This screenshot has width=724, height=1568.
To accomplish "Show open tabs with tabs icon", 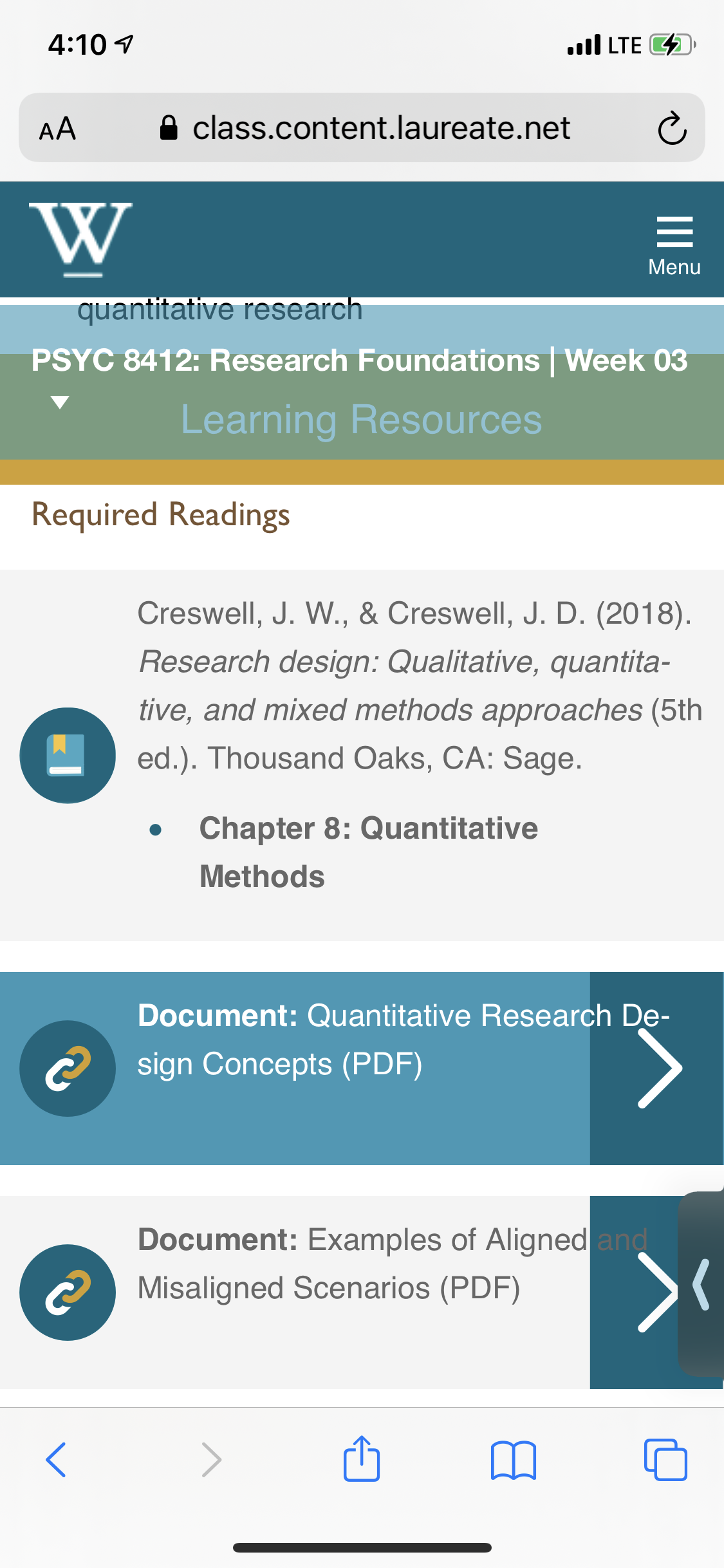I will pyautogui.click(x=665, y=1459).
